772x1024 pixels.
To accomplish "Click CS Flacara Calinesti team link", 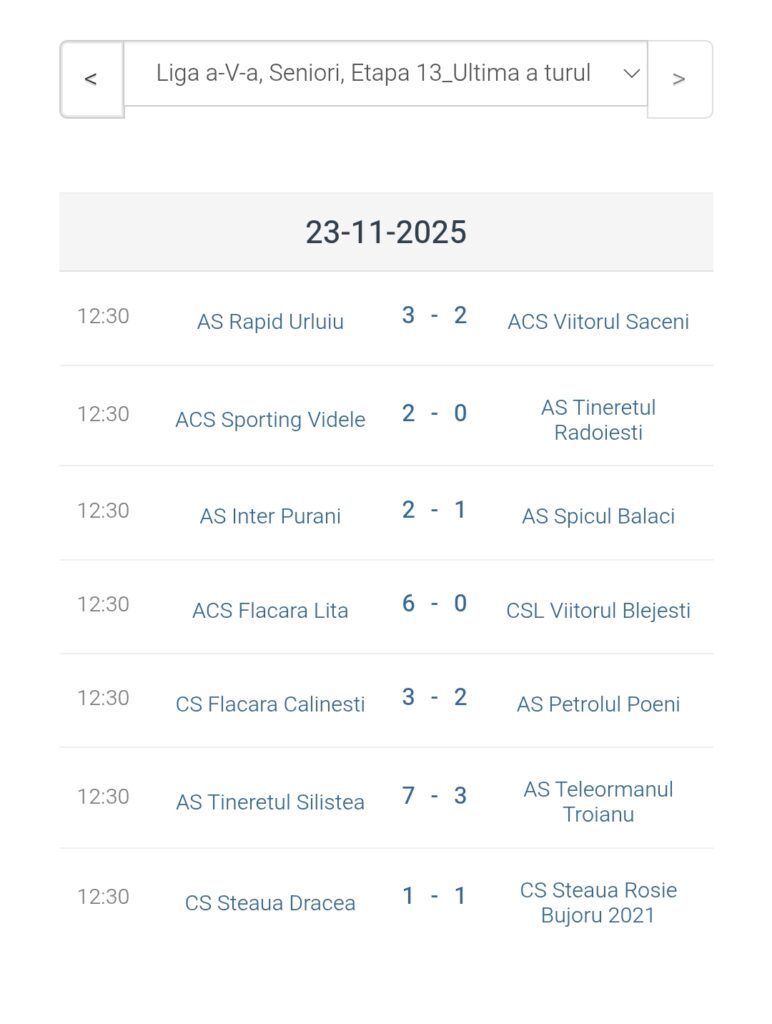I will point(270,704).
